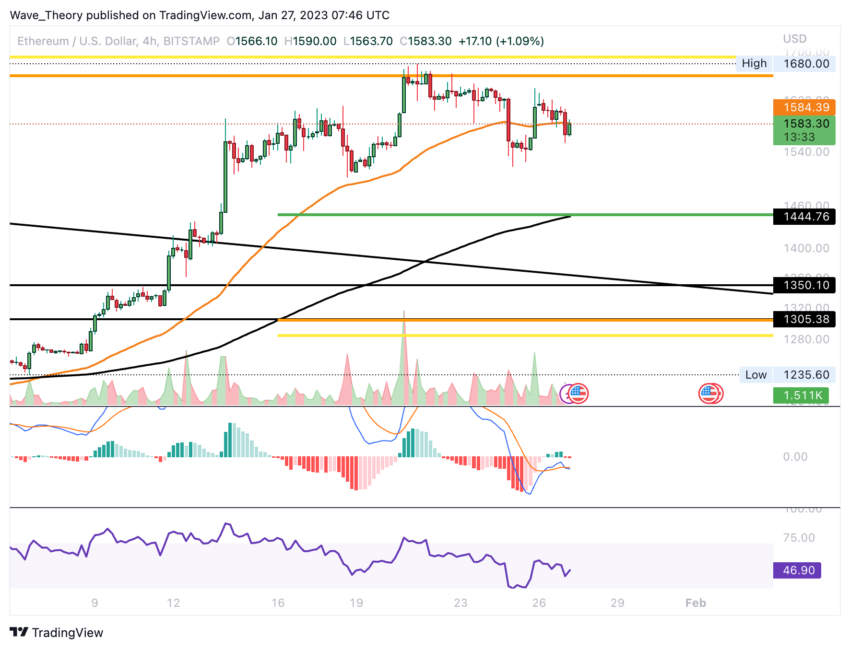850x649 pixels.
Task: Select the Low 1235.60 price label
Action: (787, 375)
